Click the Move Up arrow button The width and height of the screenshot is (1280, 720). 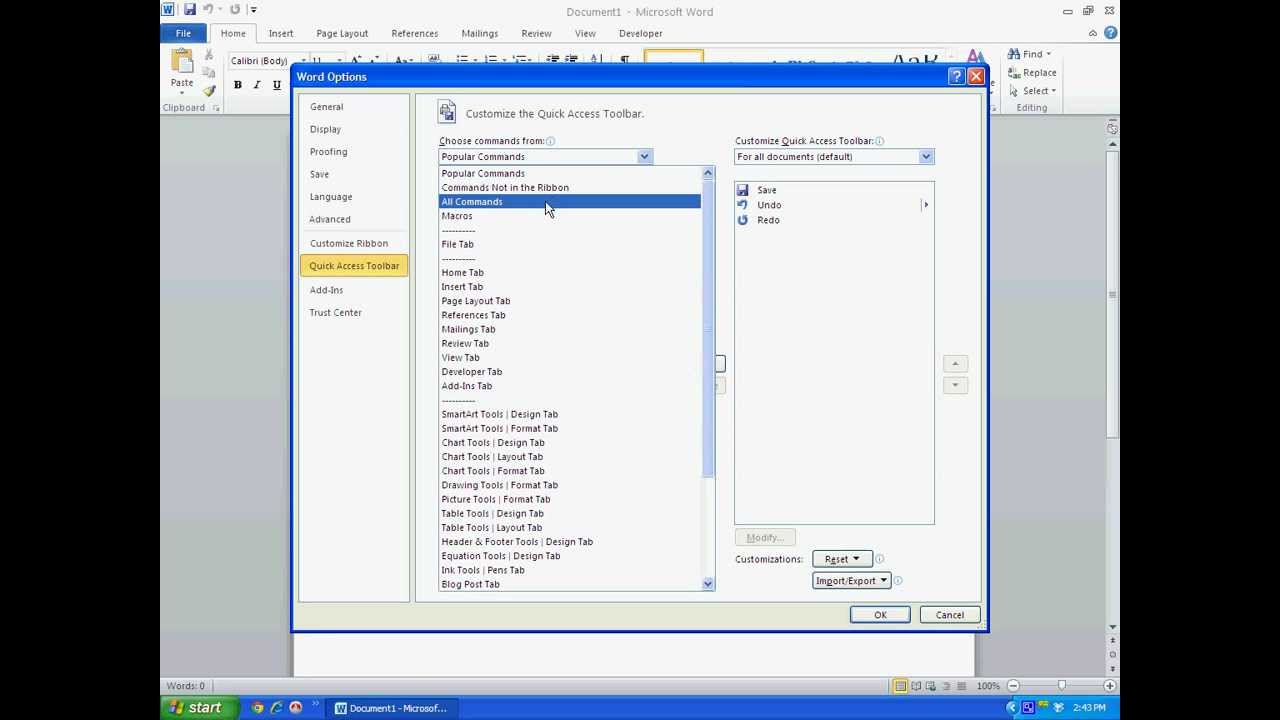click(x=955, y=364)
